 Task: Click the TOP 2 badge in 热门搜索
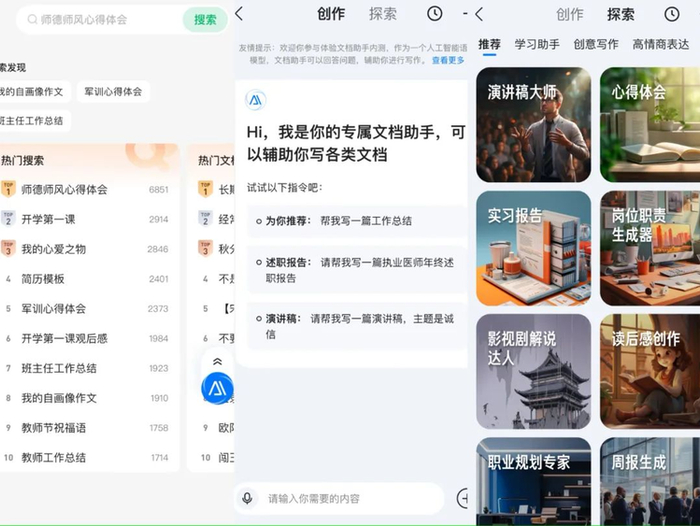[x=8, y=219]
